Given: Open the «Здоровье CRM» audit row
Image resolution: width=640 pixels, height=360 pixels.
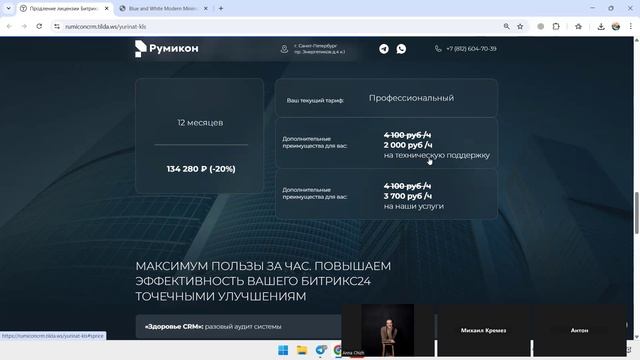Looking at the screenshot, I should tap(239, 327).
